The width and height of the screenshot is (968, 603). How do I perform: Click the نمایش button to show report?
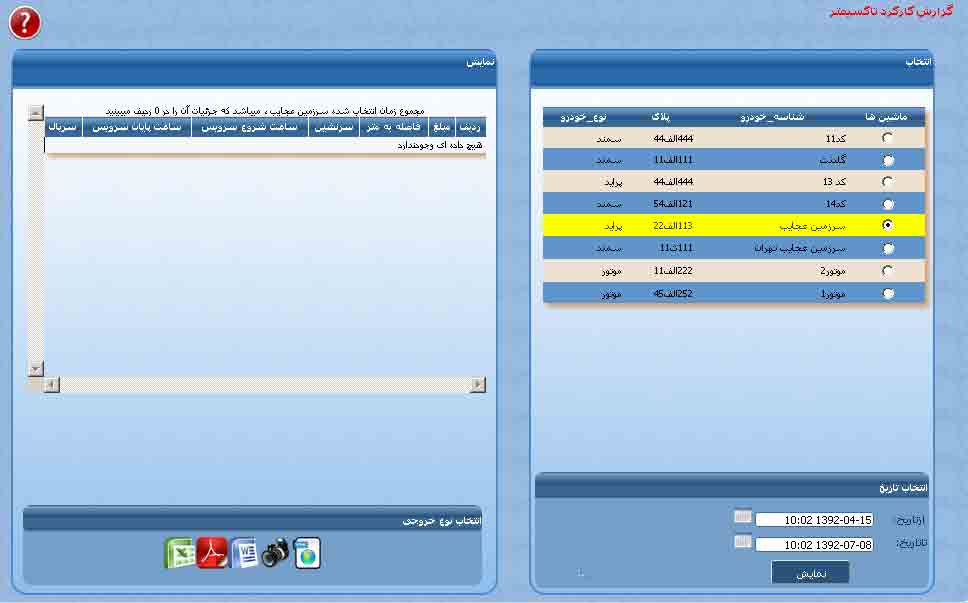(x=810, y=573)
